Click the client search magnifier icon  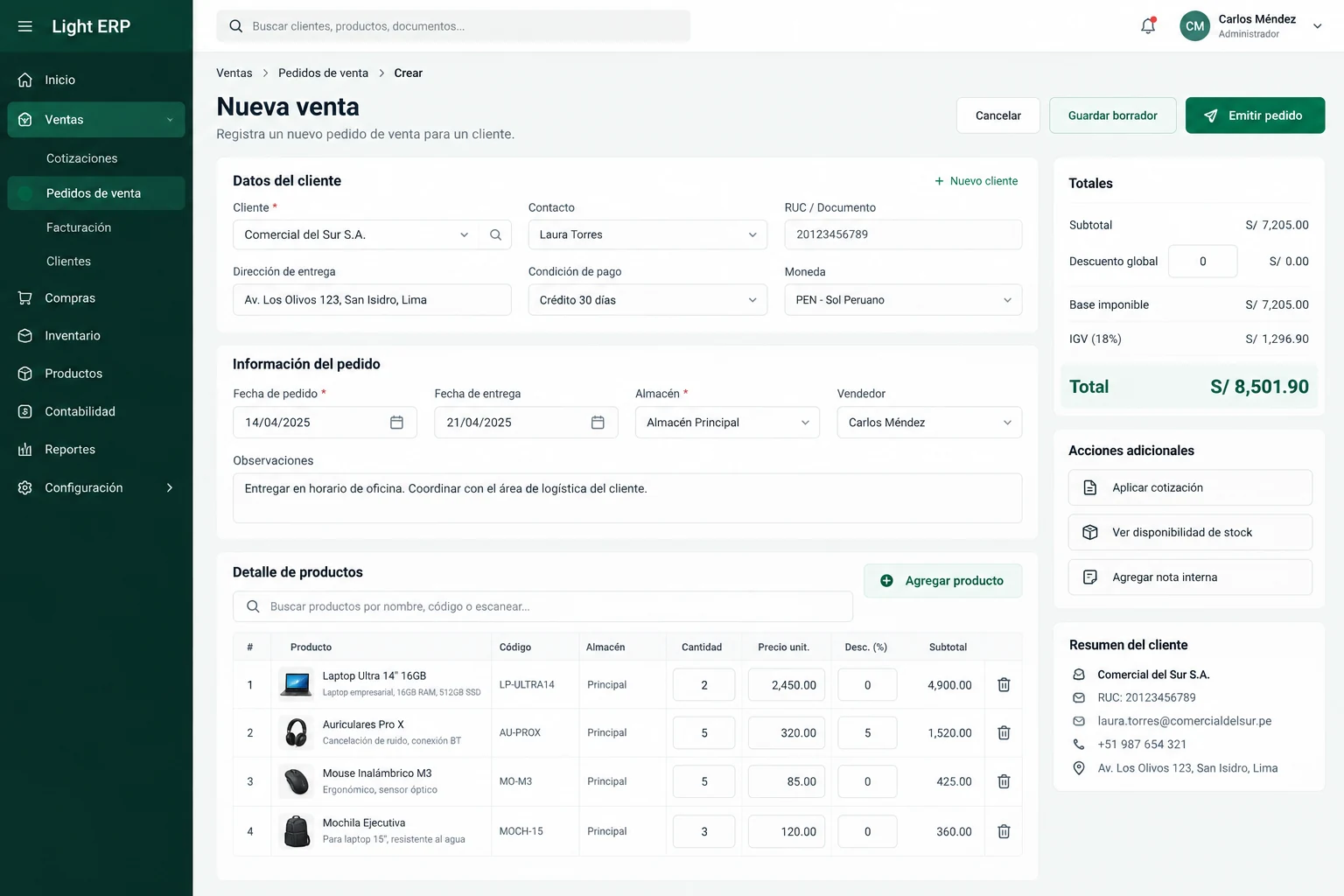(495, 234)
